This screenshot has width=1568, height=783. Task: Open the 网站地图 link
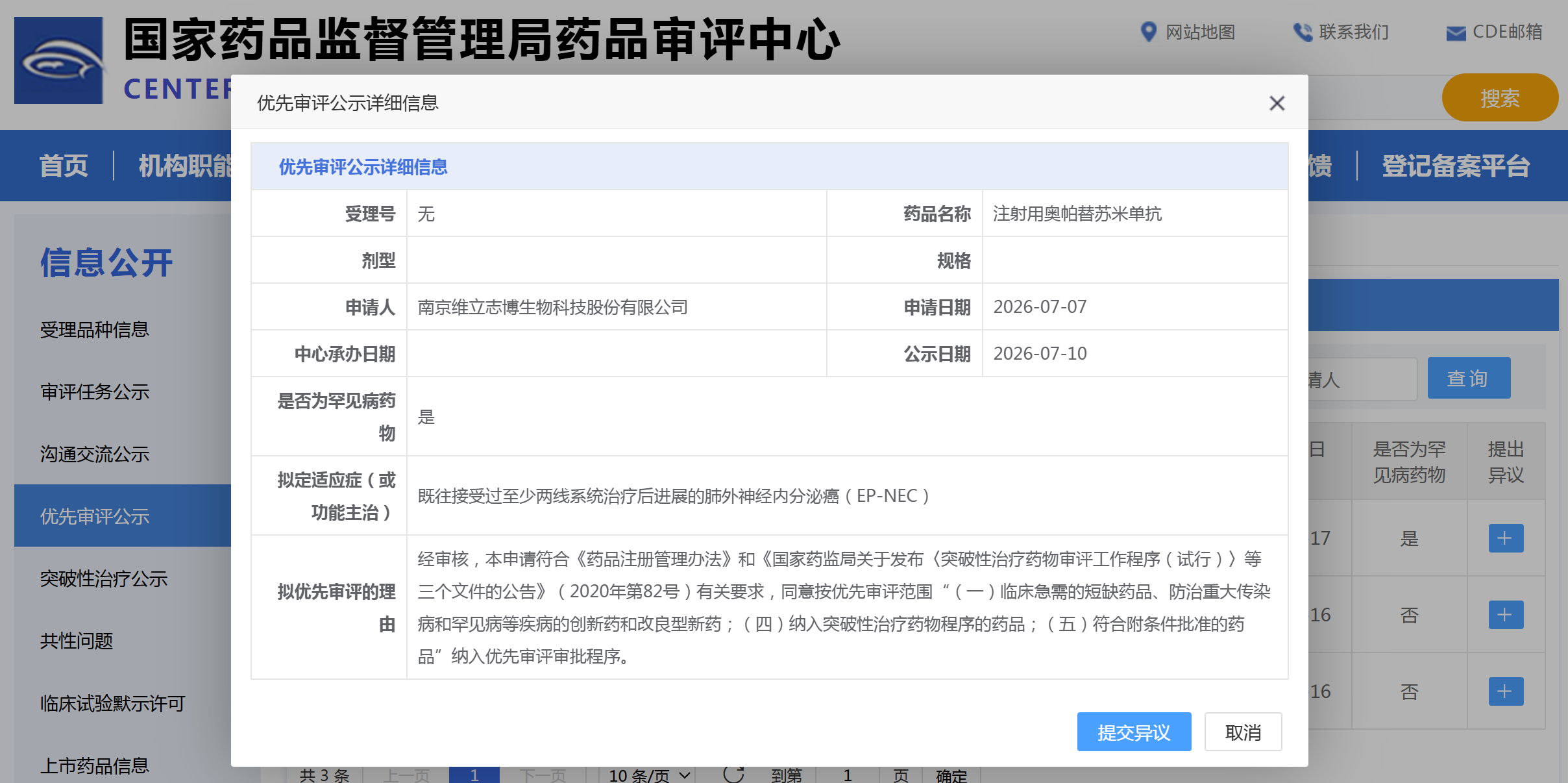coord(1200,32)
